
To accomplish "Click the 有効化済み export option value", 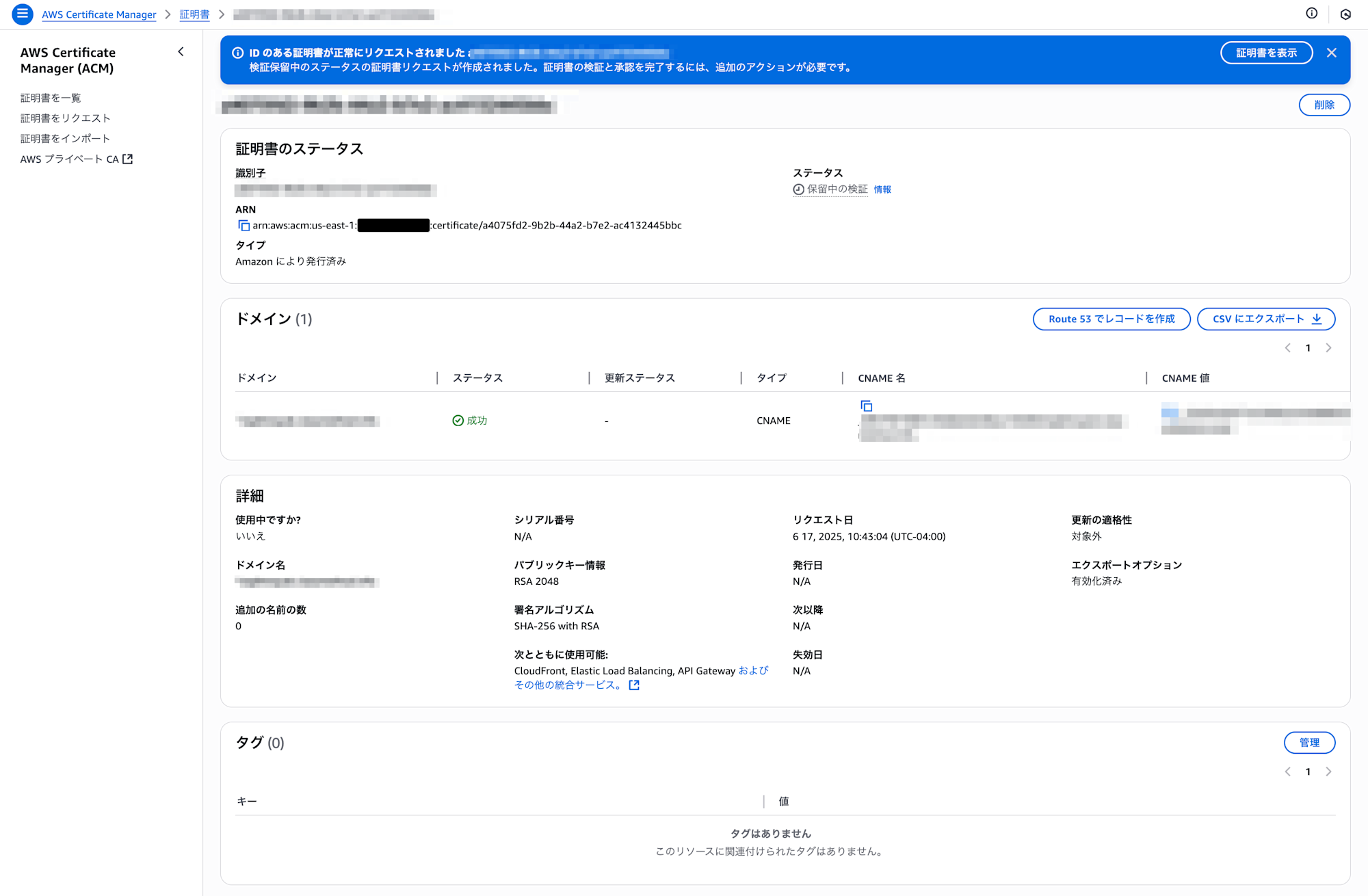I will [x=1096, y=581].
